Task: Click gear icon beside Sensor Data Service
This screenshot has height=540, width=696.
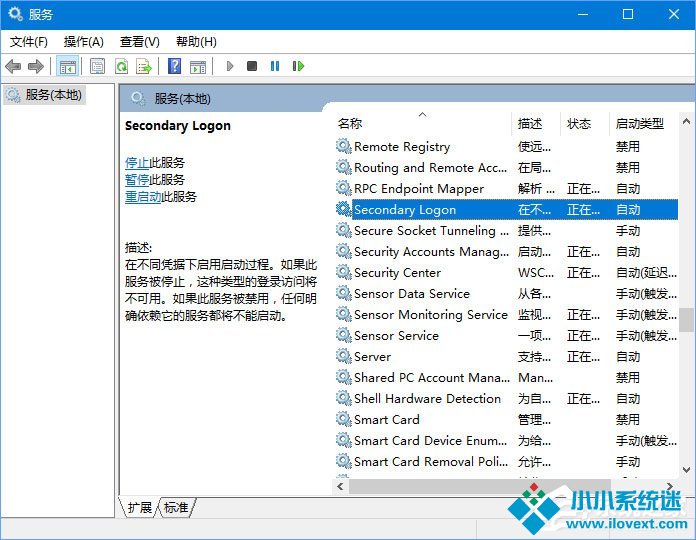Action: 344,293
